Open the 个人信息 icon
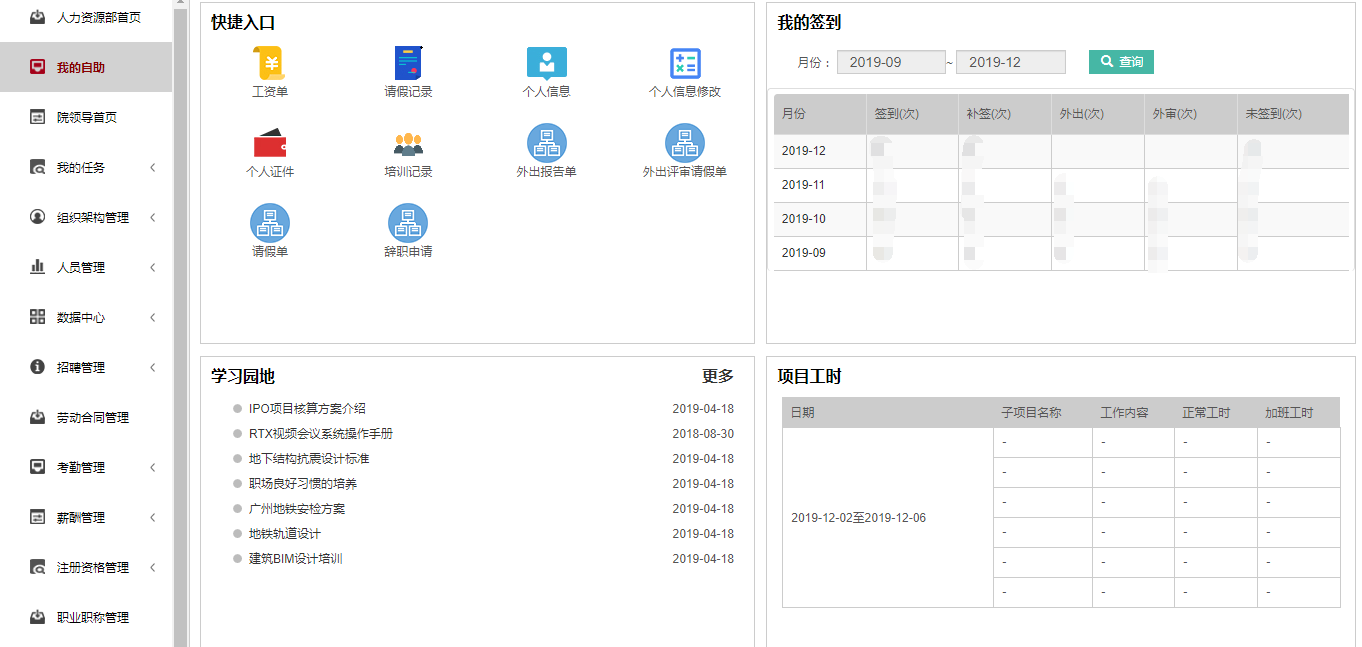Image resolution: width=1362 pixels, height=647 pixels. pos(547,63)
